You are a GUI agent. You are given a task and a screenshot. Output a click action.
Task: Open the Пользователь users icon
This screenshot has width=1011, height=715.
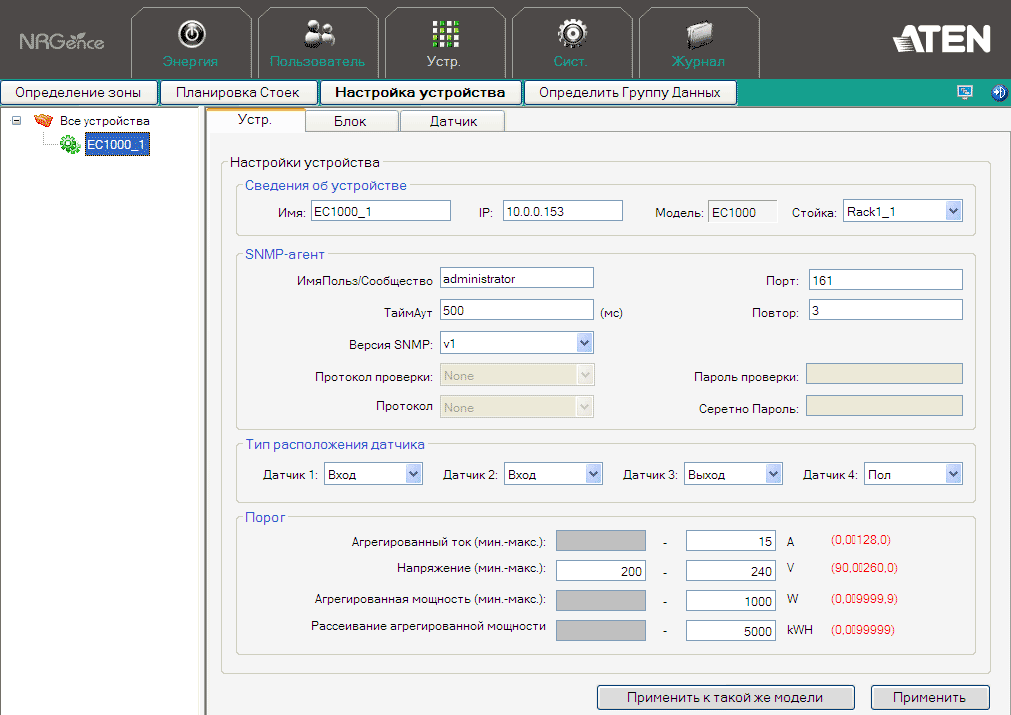(x=318, y=34)
